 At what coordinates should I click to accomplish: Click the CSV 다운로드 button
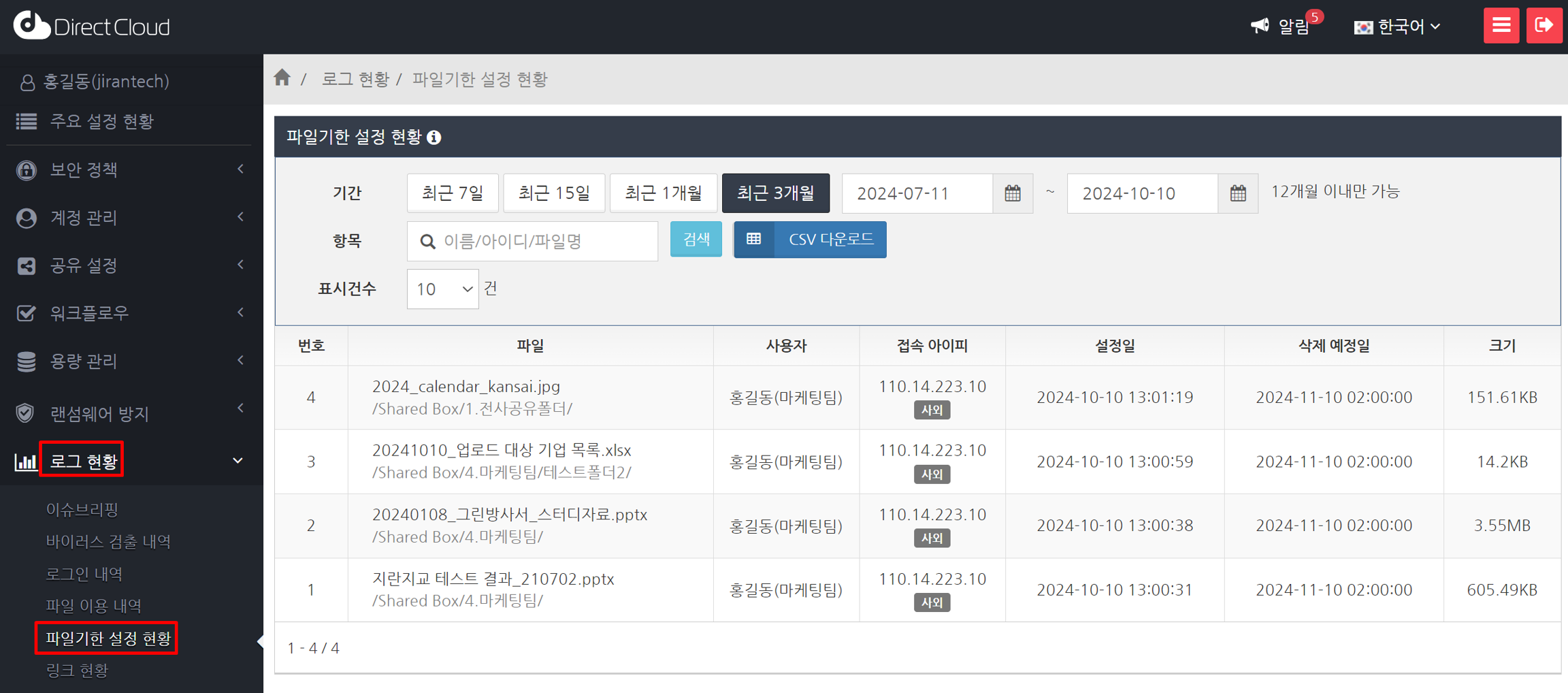[x=810, y=240]
